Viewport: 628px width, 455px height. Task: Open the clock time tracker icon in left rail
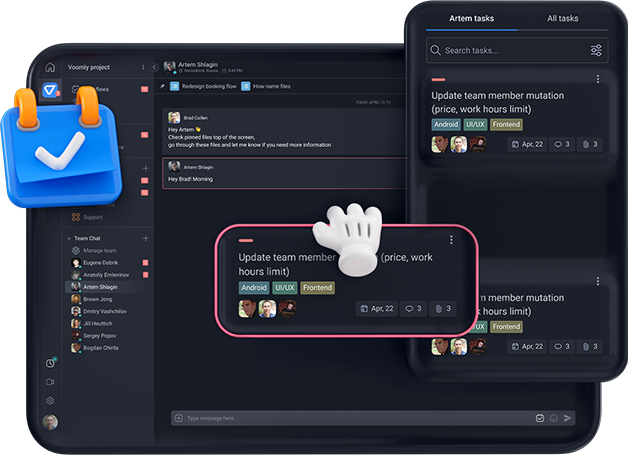(50, 363)
